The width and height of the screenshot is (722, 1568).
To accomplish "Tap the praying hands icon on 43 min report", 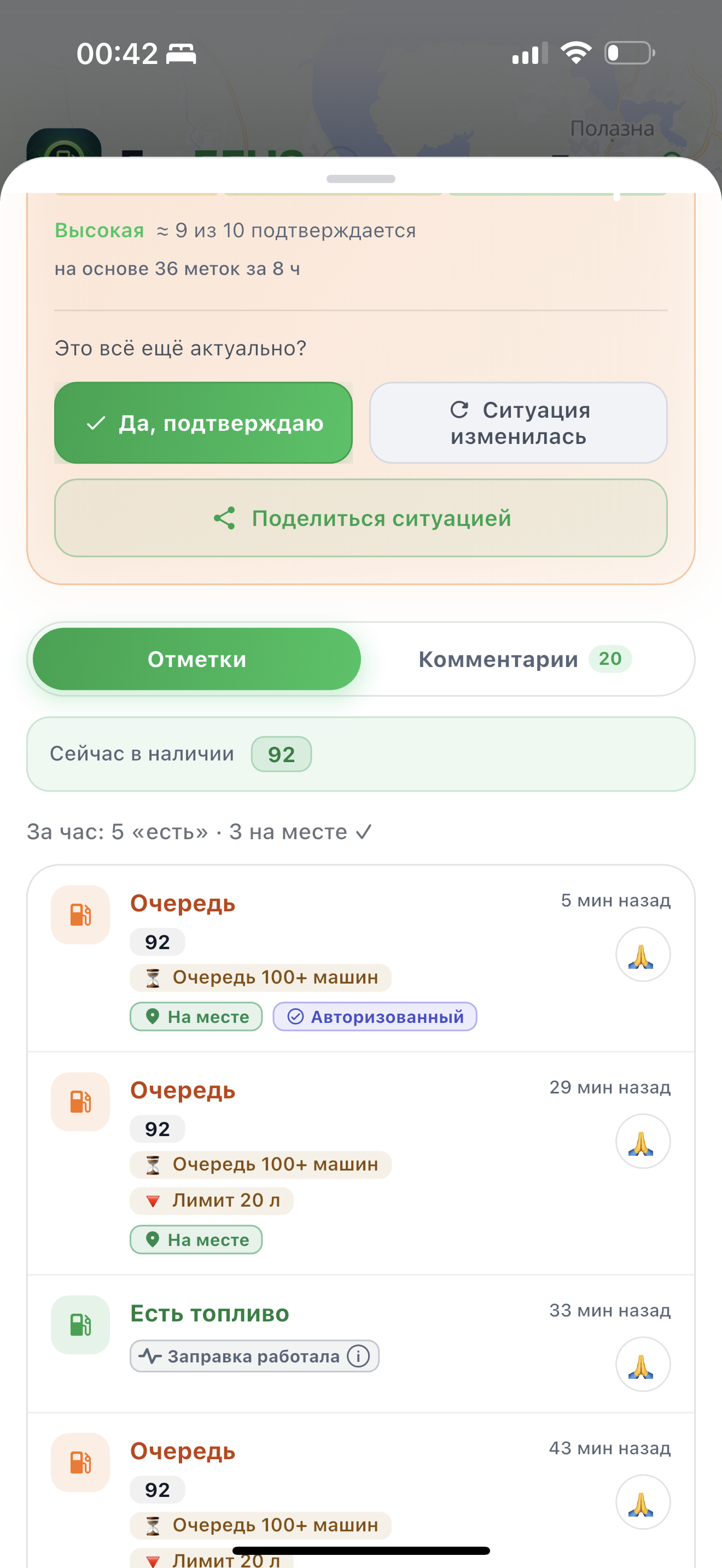I will click(x=642, y=1502).
